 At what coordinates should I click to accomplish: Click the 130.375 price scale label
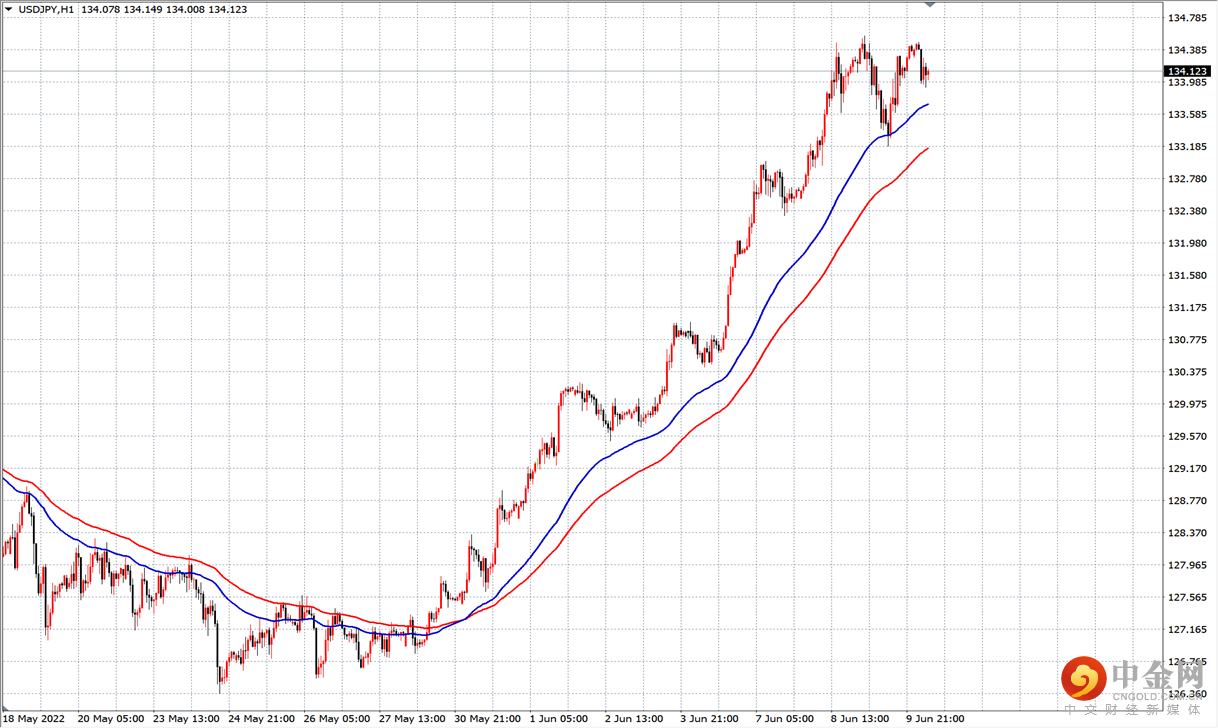pos(1185,372)
